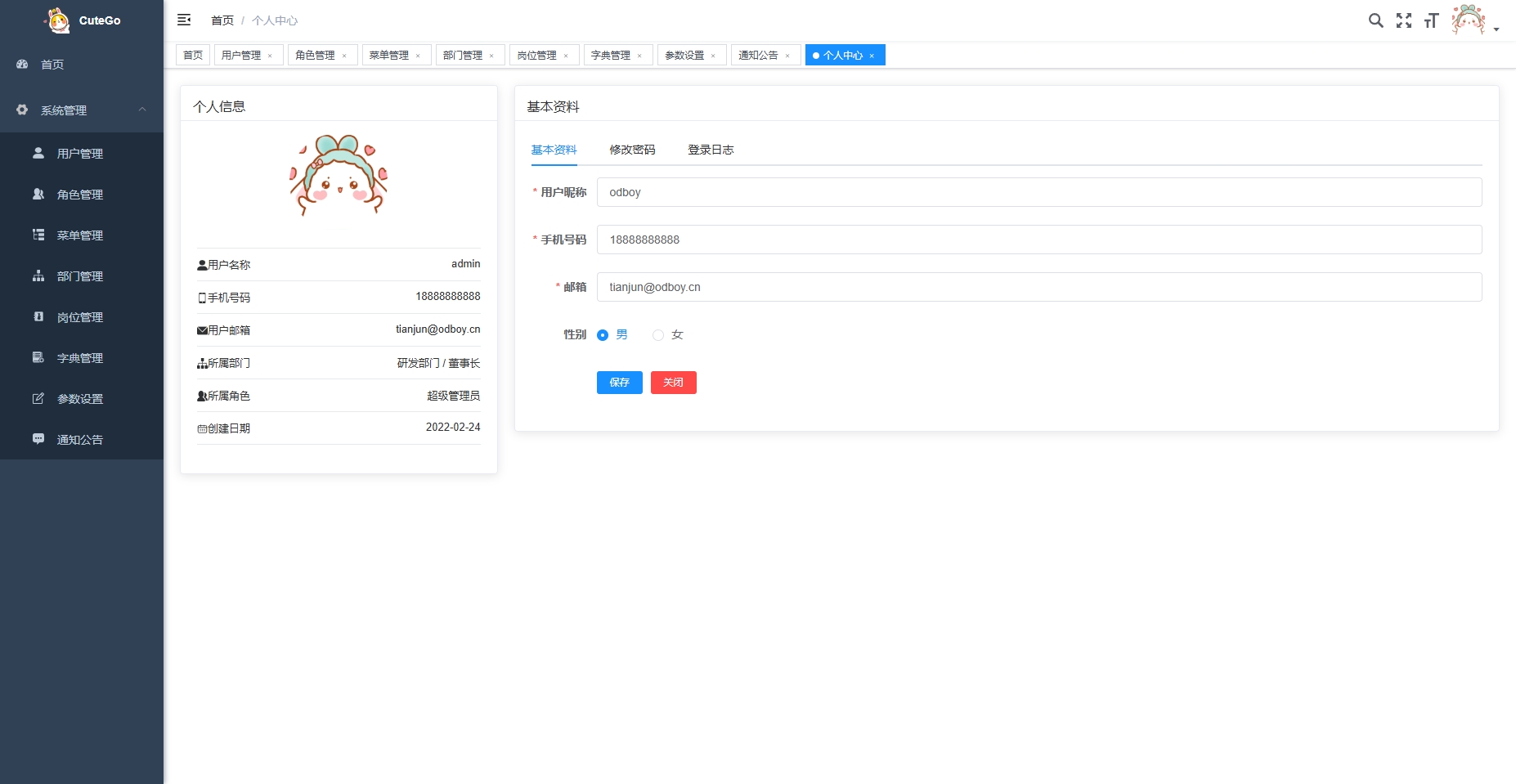The width and height of the screenshot is (1516, 784).
Task: Close the 个人中心 tab
Action: (872, 56)
